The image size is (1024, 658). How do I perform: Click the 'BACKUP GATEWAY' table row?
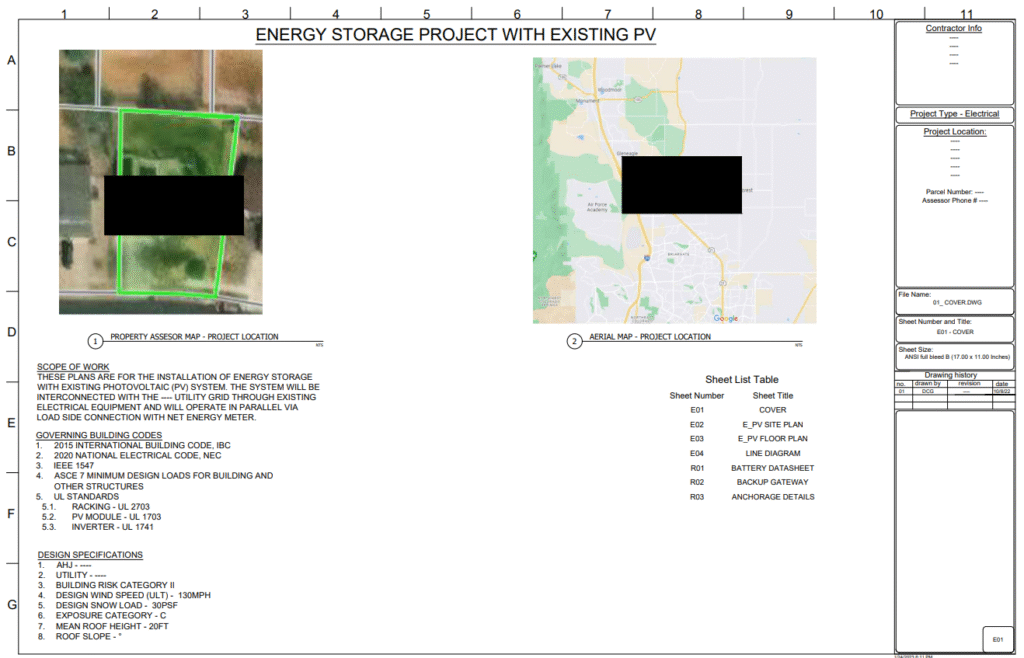749,482
